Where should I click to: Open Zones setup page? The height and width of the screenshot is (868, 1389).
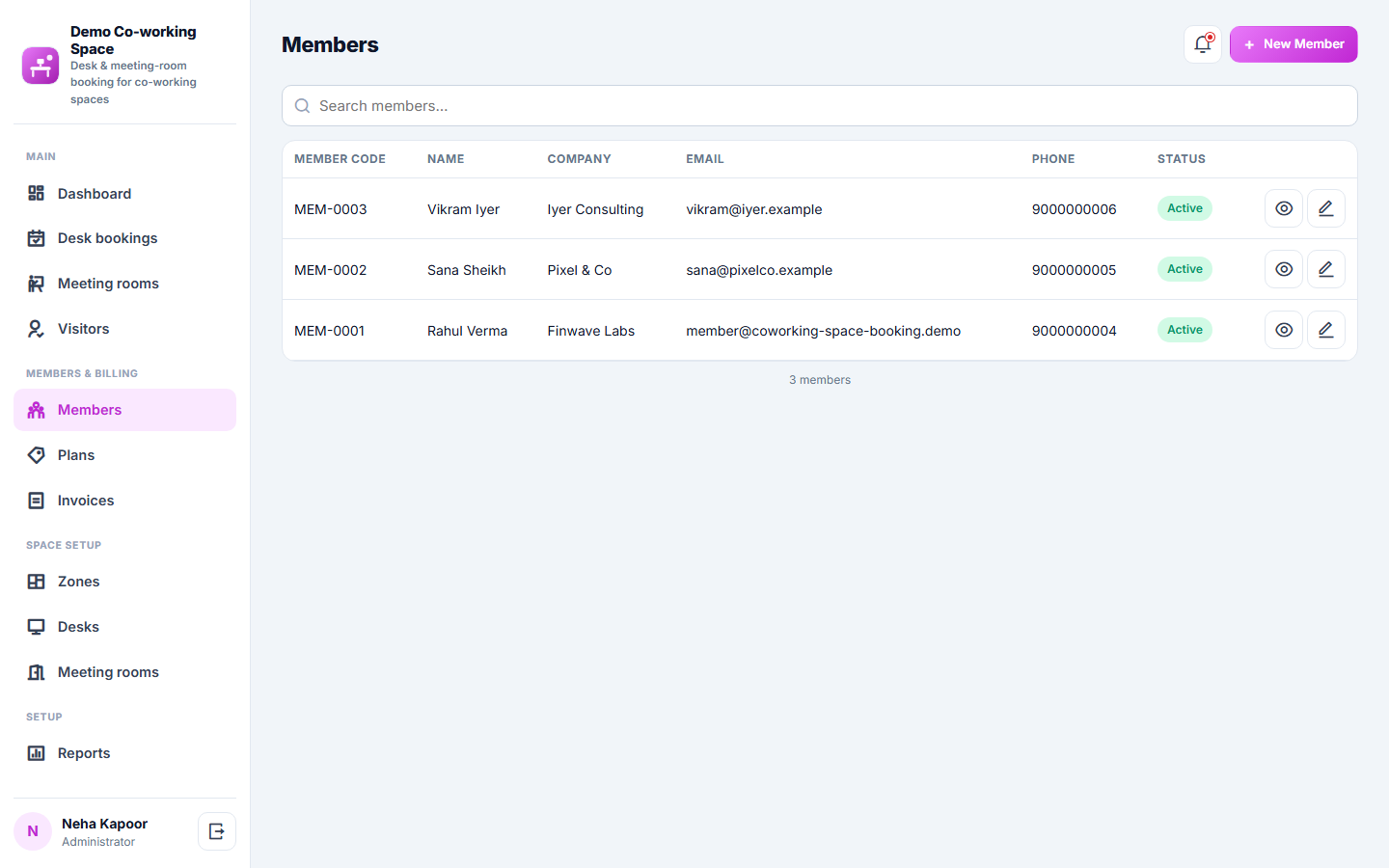pyautogui.click(x=125, y=582)
